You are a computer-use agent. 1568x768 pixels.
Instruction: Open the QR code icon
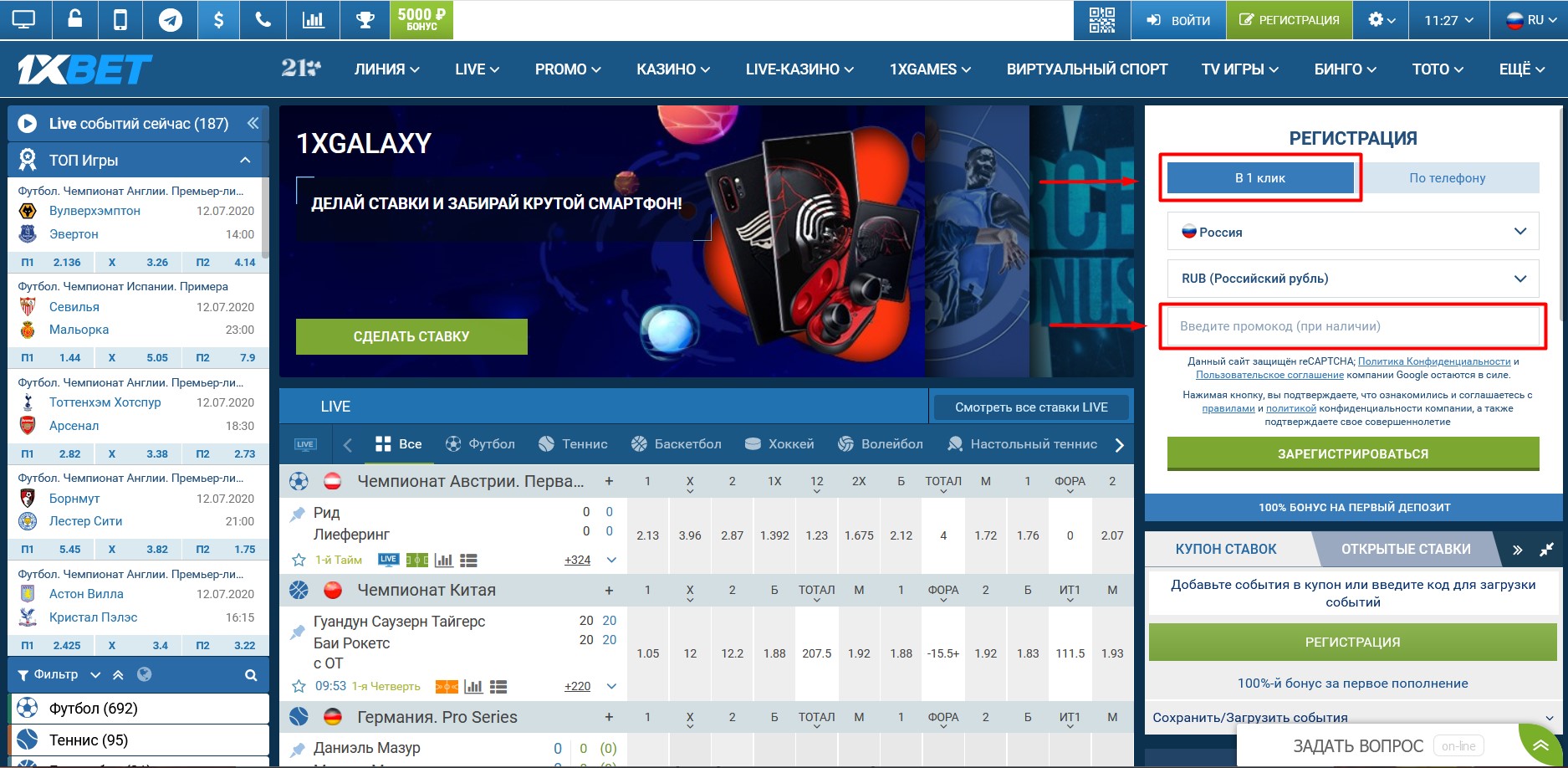1102,19
